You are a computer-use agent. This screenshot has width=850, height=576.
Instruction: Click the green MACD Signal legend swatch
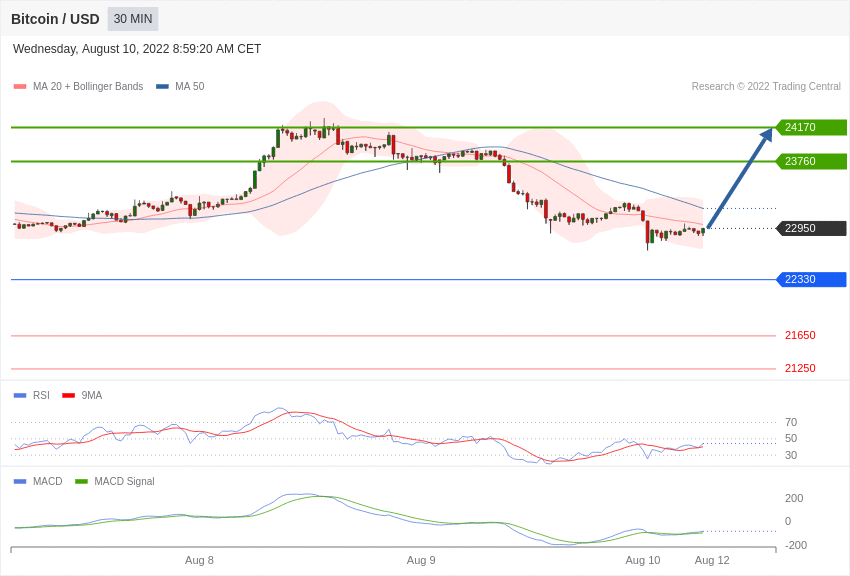(81, 482)
